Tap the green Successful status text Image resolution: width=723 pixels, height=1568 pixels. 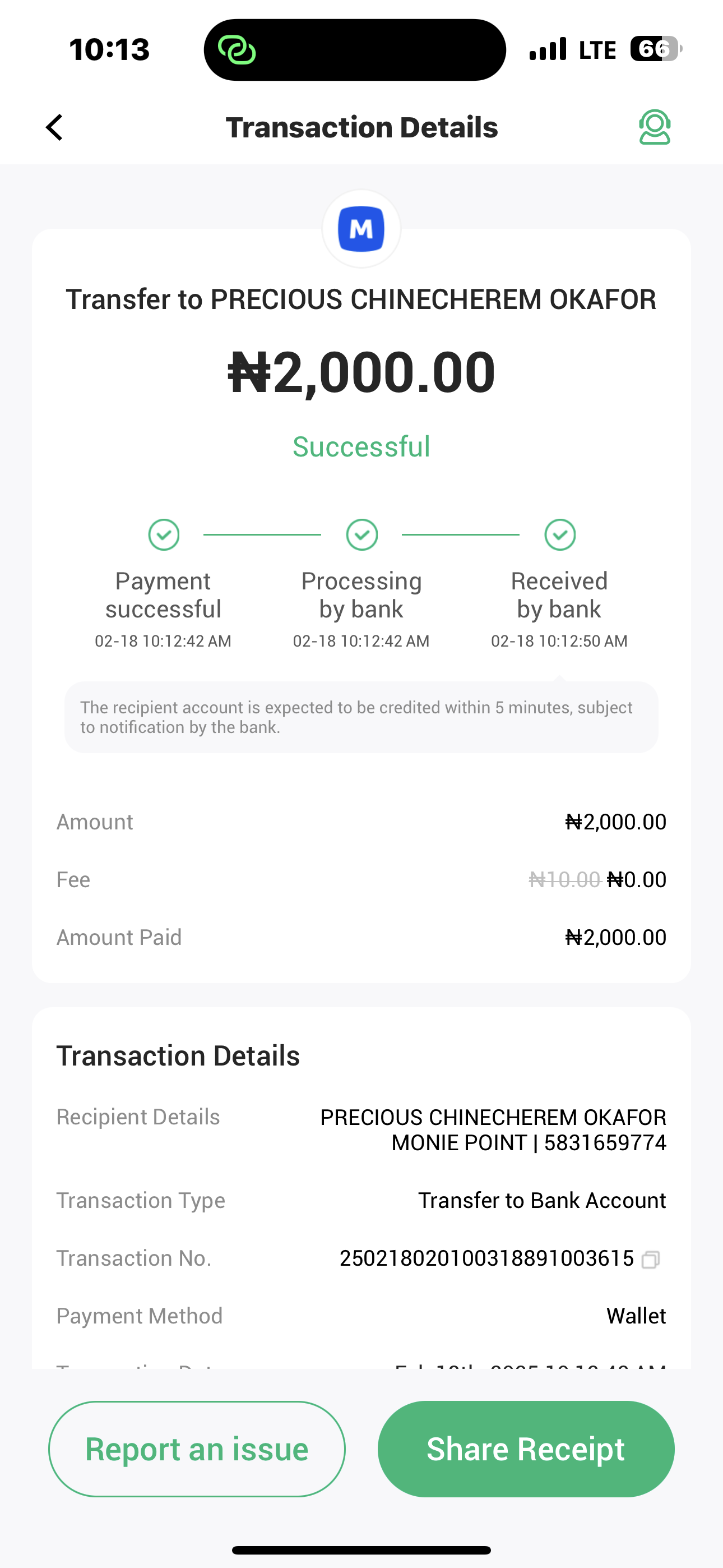(361, 447)
